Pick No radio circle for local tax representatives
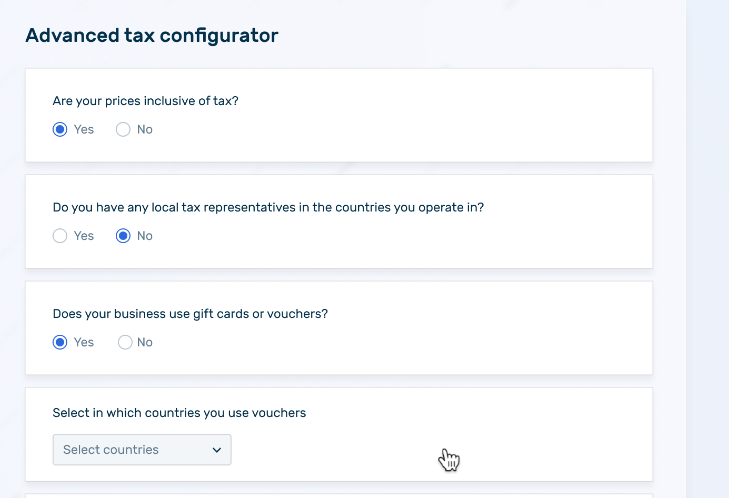This screenshot has width=729, height=498. tap(123, 236)
